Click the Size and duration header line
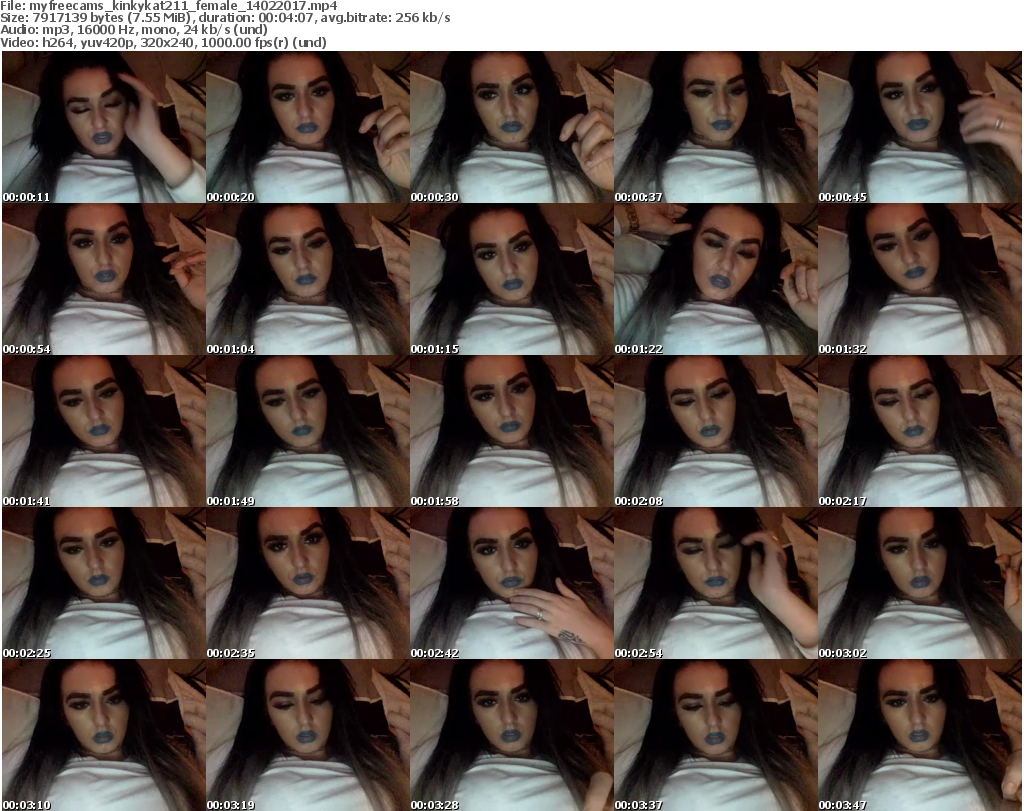This screenshot has width=1024, height=811. pyautogui.click(x=225, y=18)
